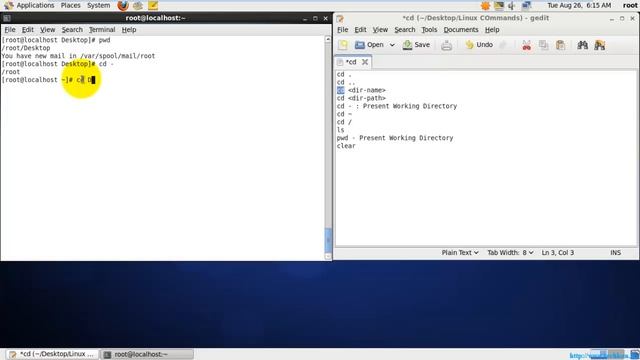Open the volume control tray icon

click(x=512, y=5)
